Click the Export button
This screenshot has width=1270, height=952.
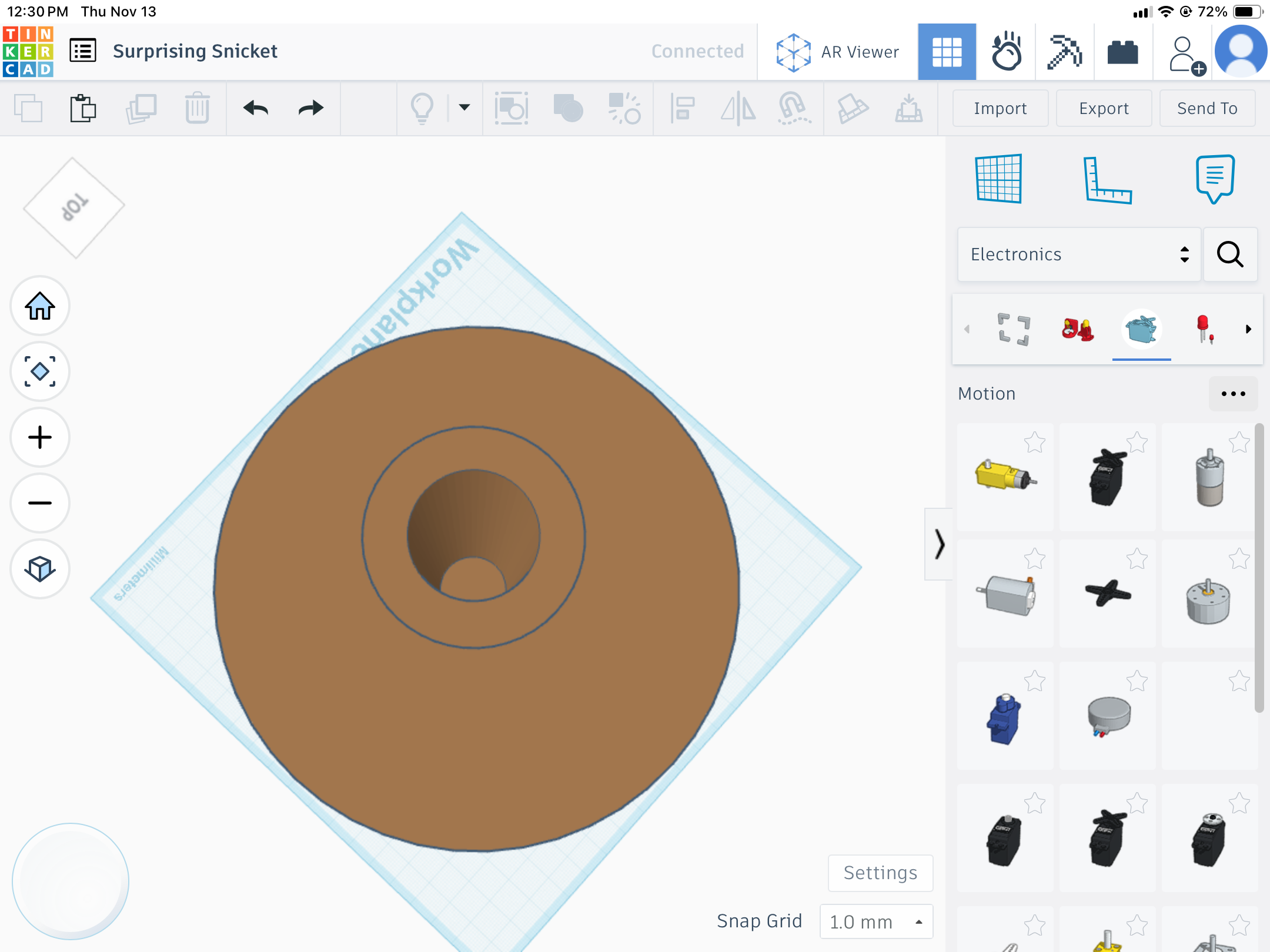point(1104,108)
